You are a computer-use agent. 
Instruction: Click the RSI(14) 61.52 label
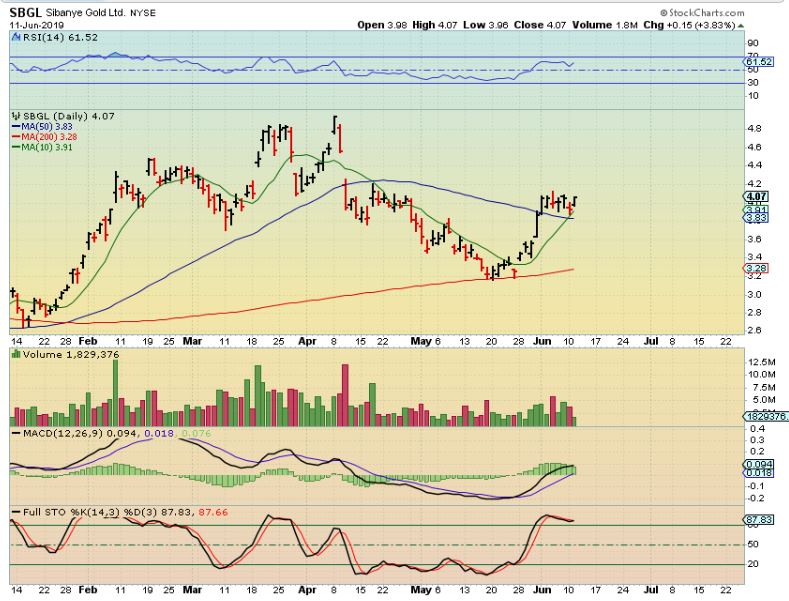pyautogui.click(x=59, y=37)
